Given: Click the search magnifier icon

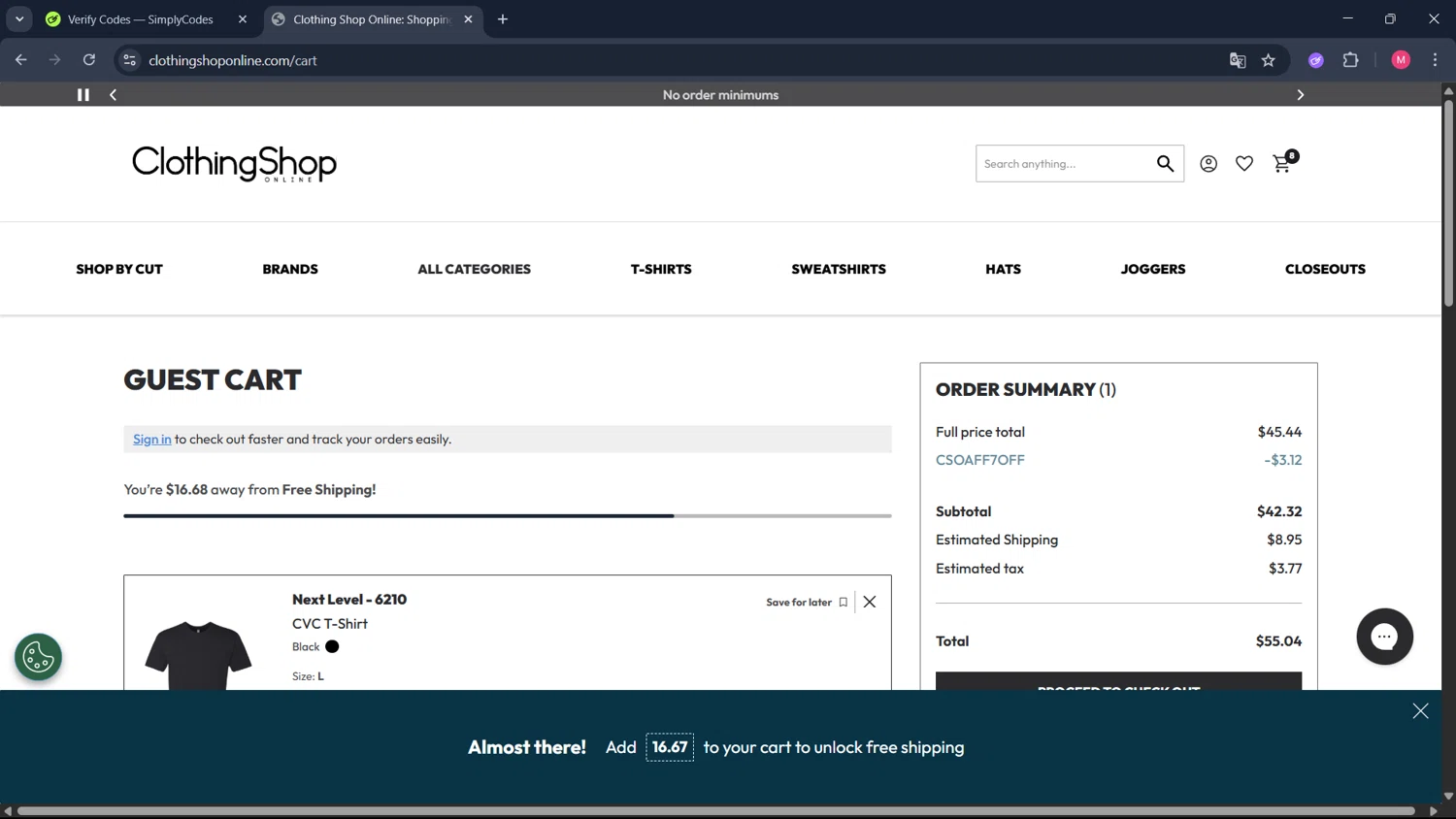Looking at the screenshot, I should [1165, 164].
